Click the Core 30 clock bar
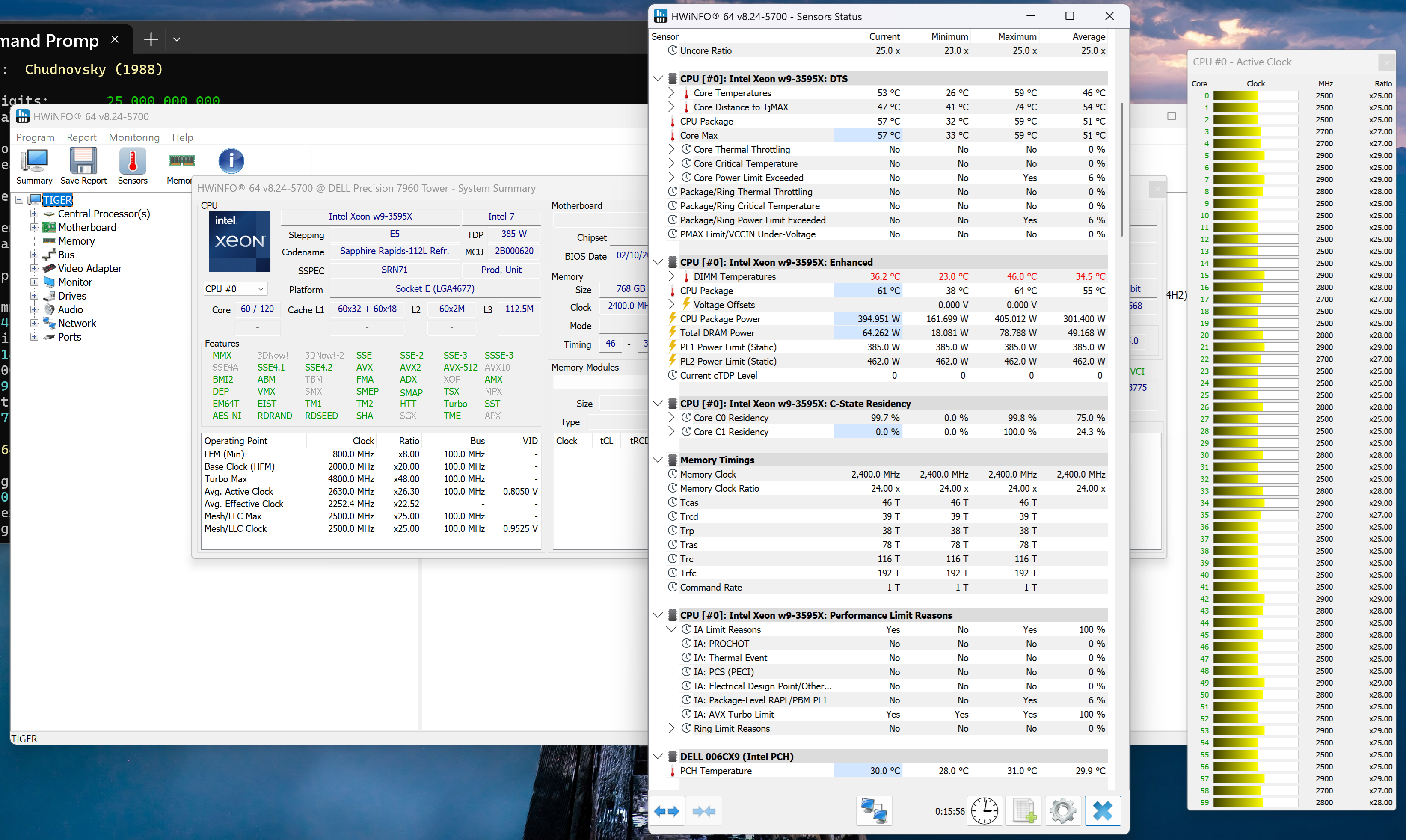Image resolution: width=1406 pixels, height=840 pixels. [1255, 455]
